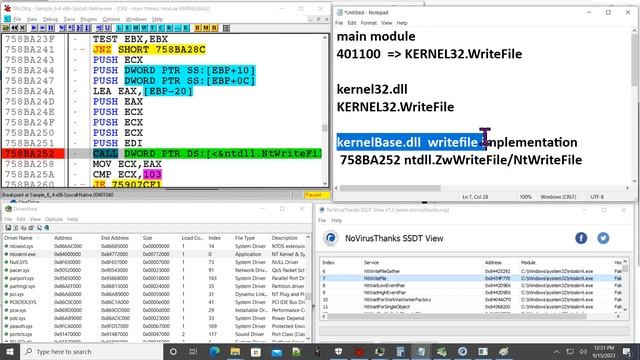
Task: Click OllyDbg disassembly scroll up arrow
Action: tap(325, 38)
